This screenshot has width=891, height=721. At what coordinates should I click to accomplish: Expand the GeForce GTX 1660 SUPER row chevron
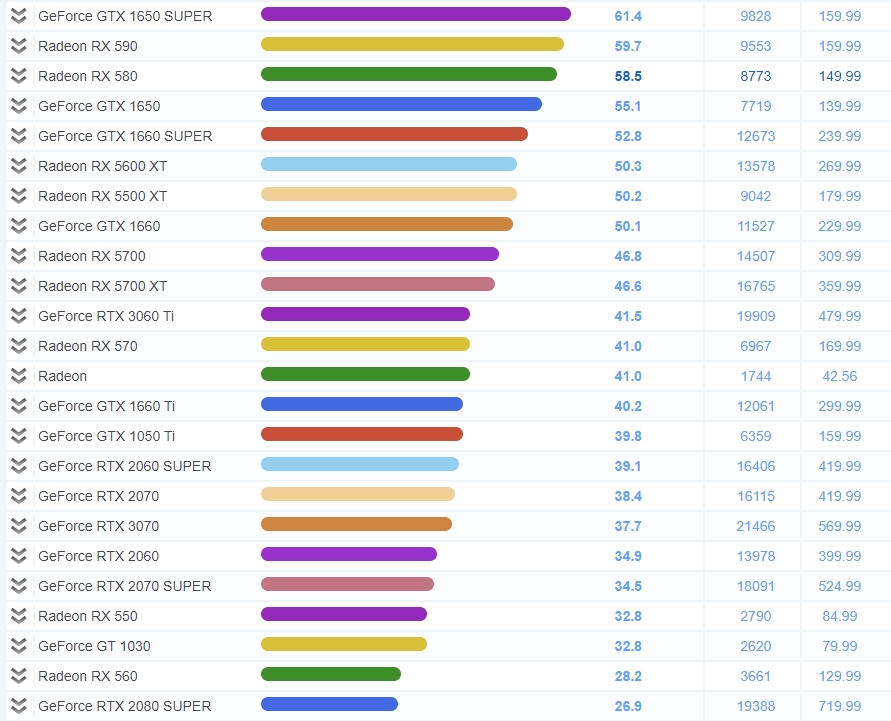point(19,136)
